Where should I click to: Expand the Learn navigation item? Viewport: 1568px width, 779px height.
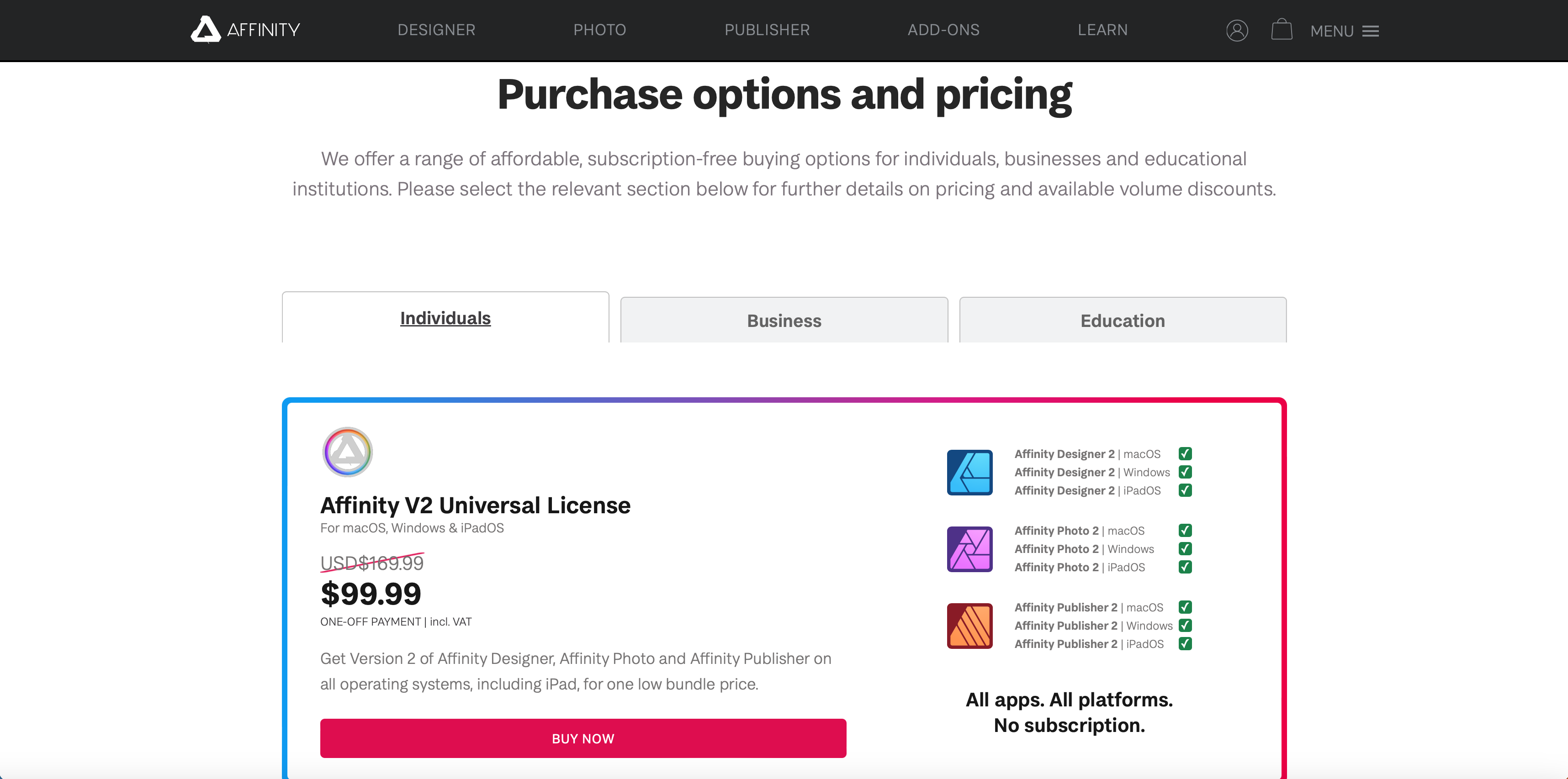click(x=1102, y=30)
